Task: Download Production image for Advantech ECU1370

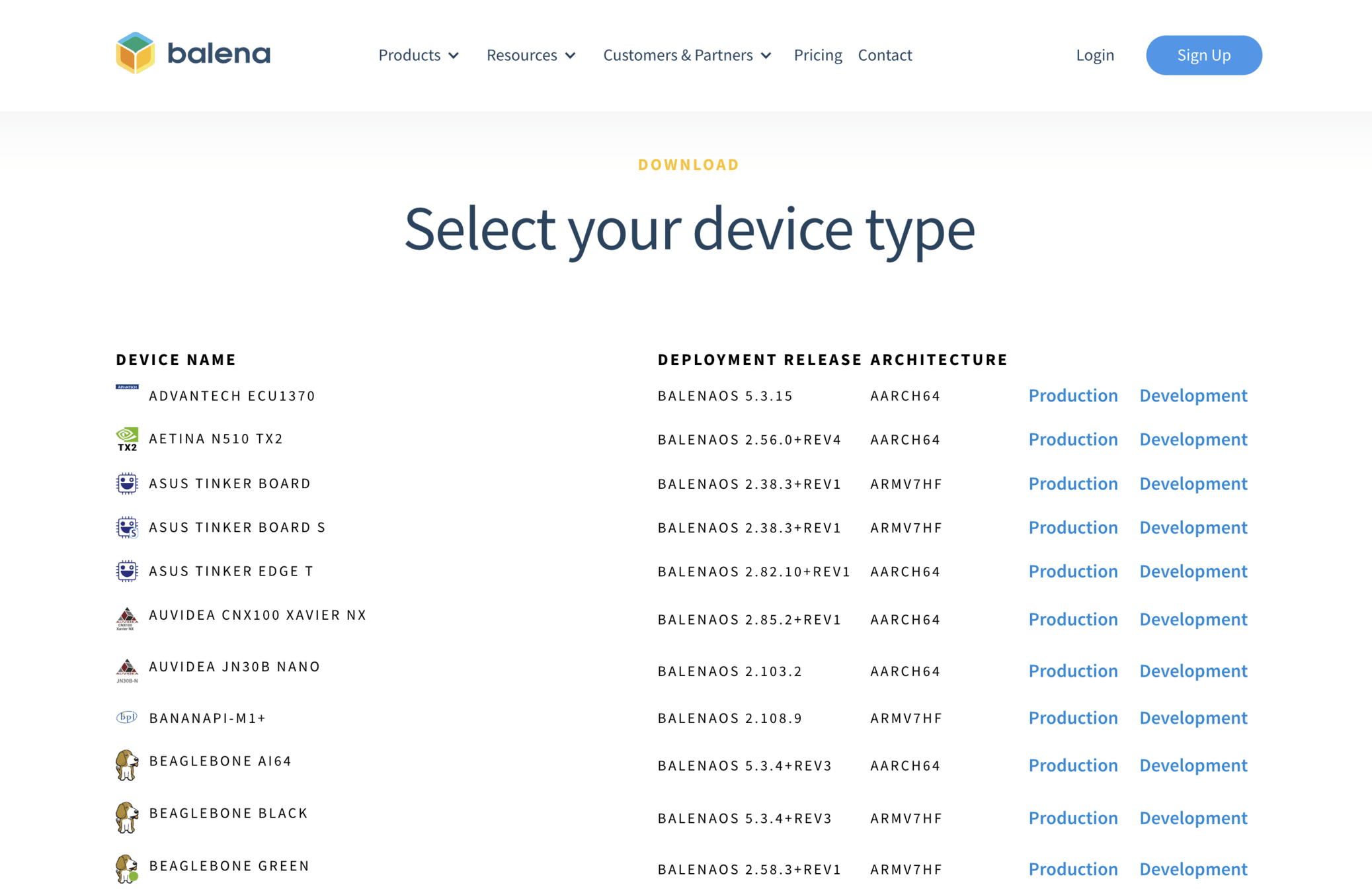Action: click(x=1072, y=396)
